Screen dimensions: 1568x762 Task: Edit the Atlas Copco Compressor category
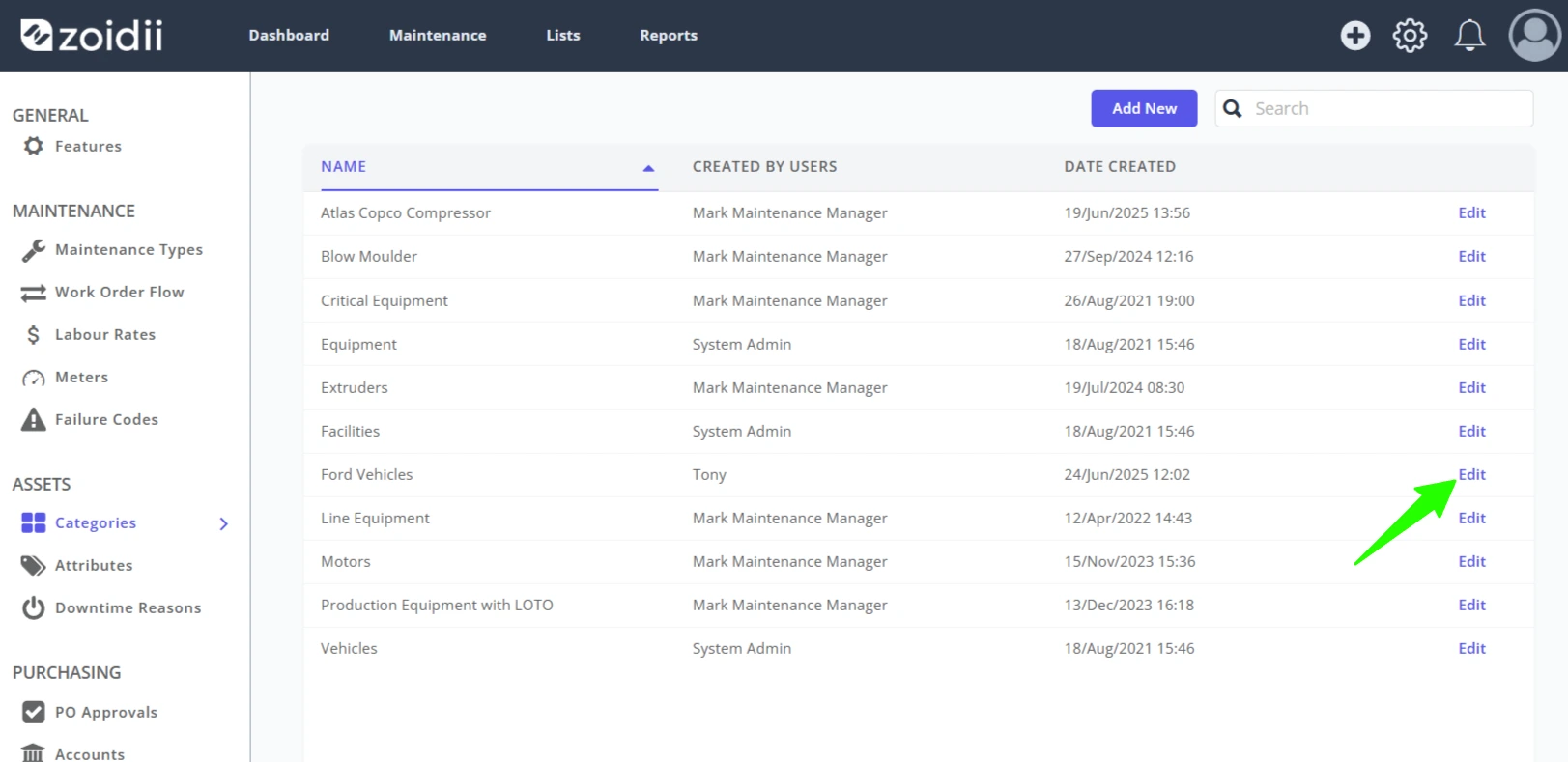(x=1471, y=212)
